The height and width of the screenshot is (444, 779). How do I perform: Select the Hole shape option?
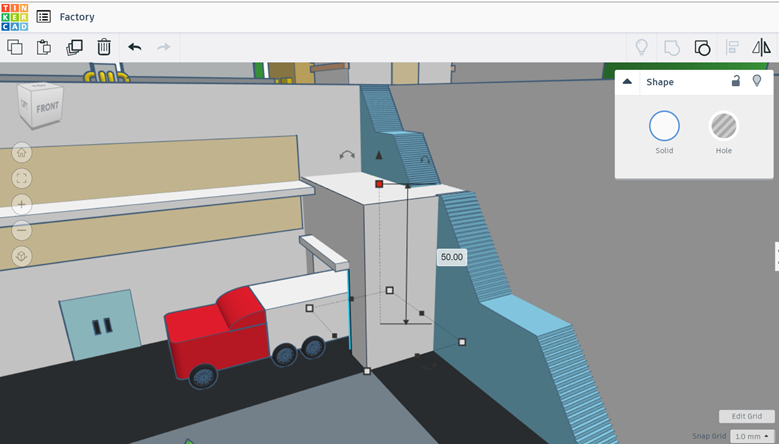pos(724,126)
